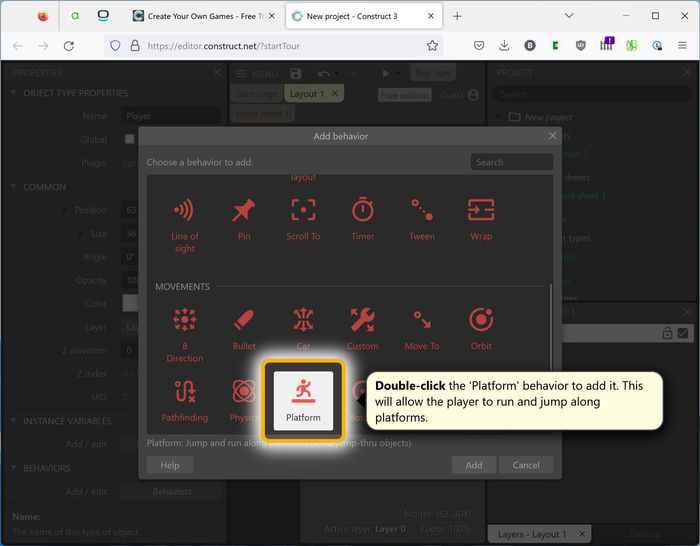Click the Behaviors edit link
Image resolution: width=700 pixels, height=546 pixels.
pos(171,492)
